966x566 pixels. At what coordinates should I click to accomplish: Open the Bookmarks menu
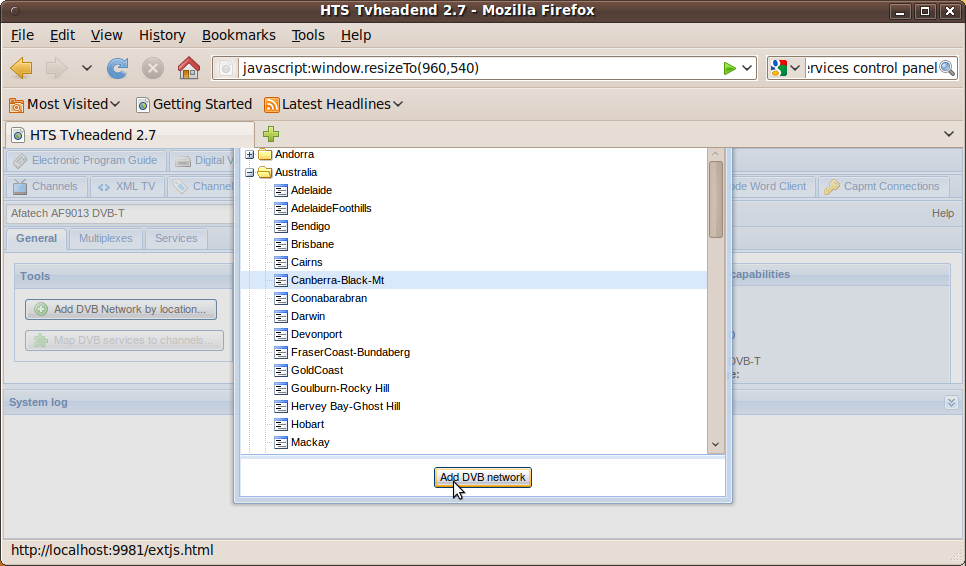coord(238,35)
